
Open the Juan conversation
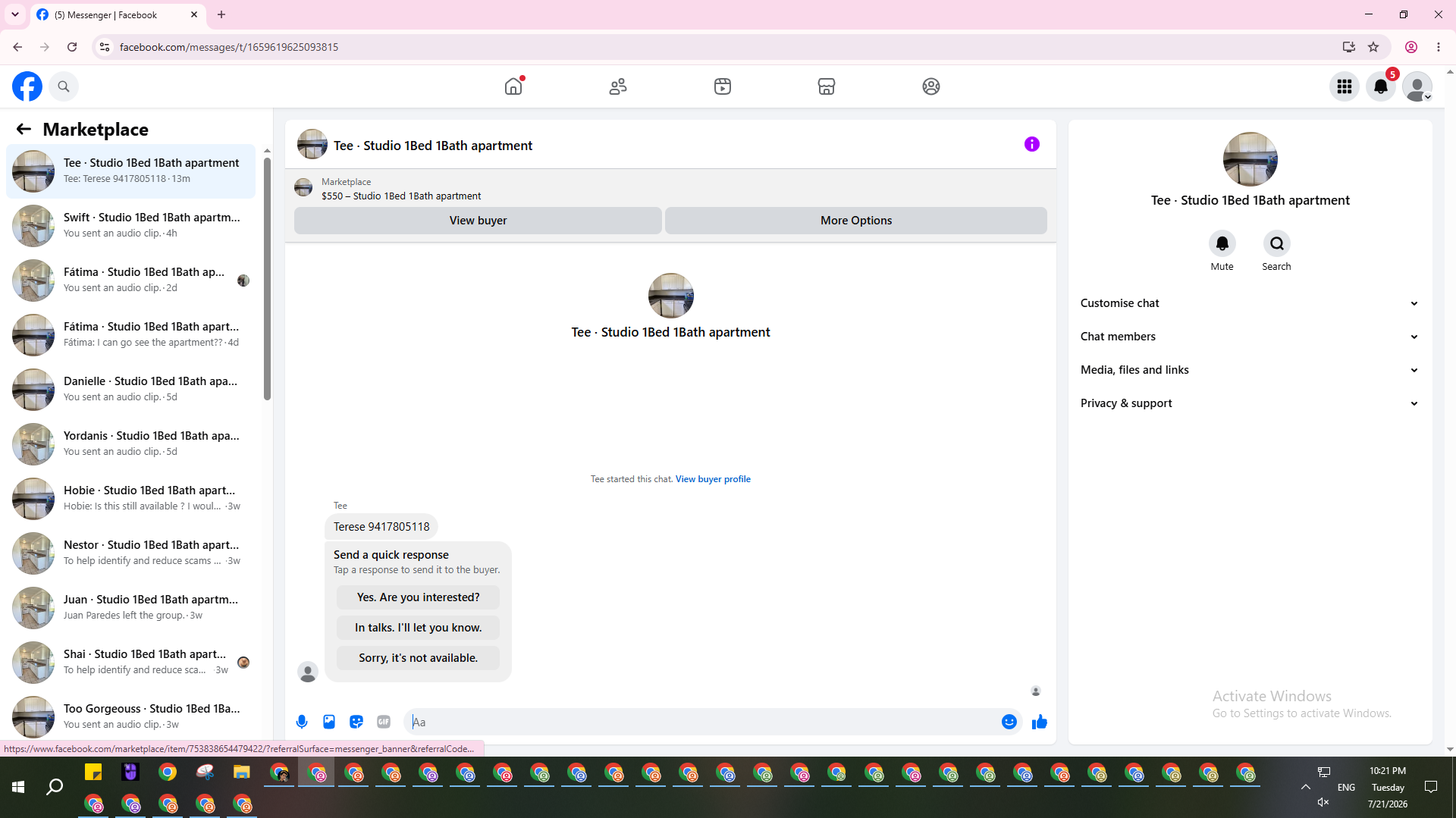[131, 607]
